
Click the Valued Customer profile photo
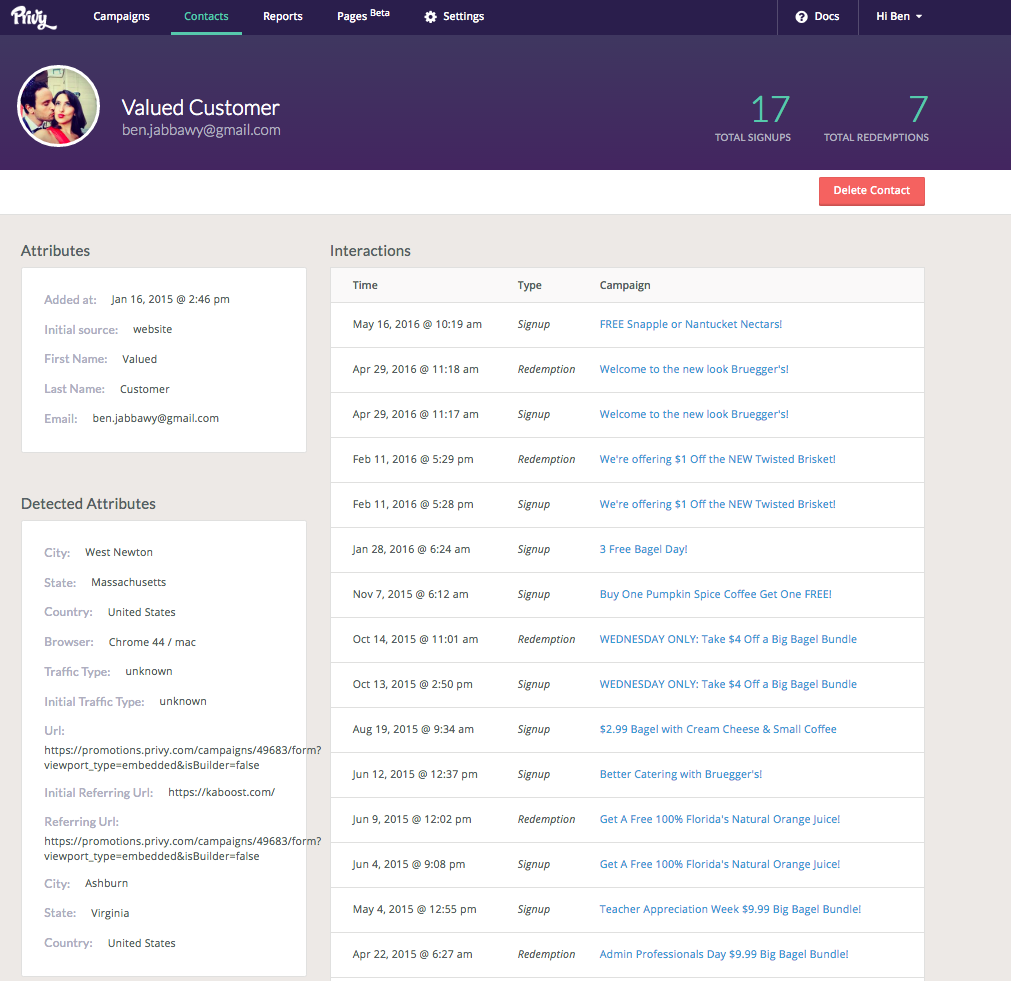[59, 107]
